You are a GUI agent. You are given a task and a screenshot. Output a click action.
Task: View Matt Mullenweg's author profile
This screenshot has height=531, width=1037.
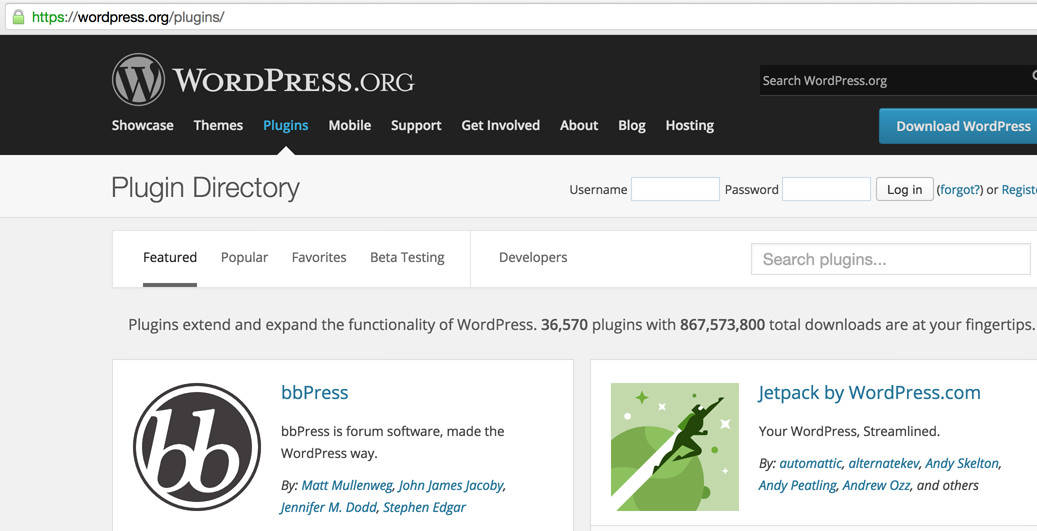pos(347,485)
